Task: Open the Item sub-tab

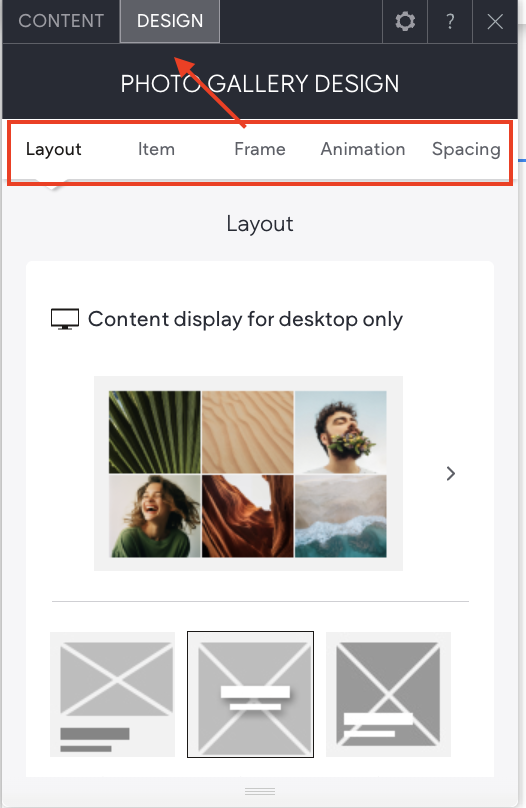Action: [156, 149]
